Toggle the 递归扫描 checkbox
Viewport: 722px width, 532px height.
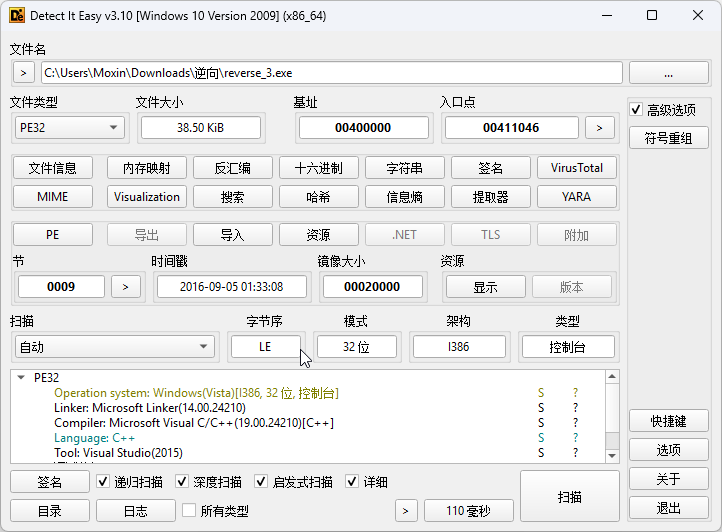pos(104,482)
